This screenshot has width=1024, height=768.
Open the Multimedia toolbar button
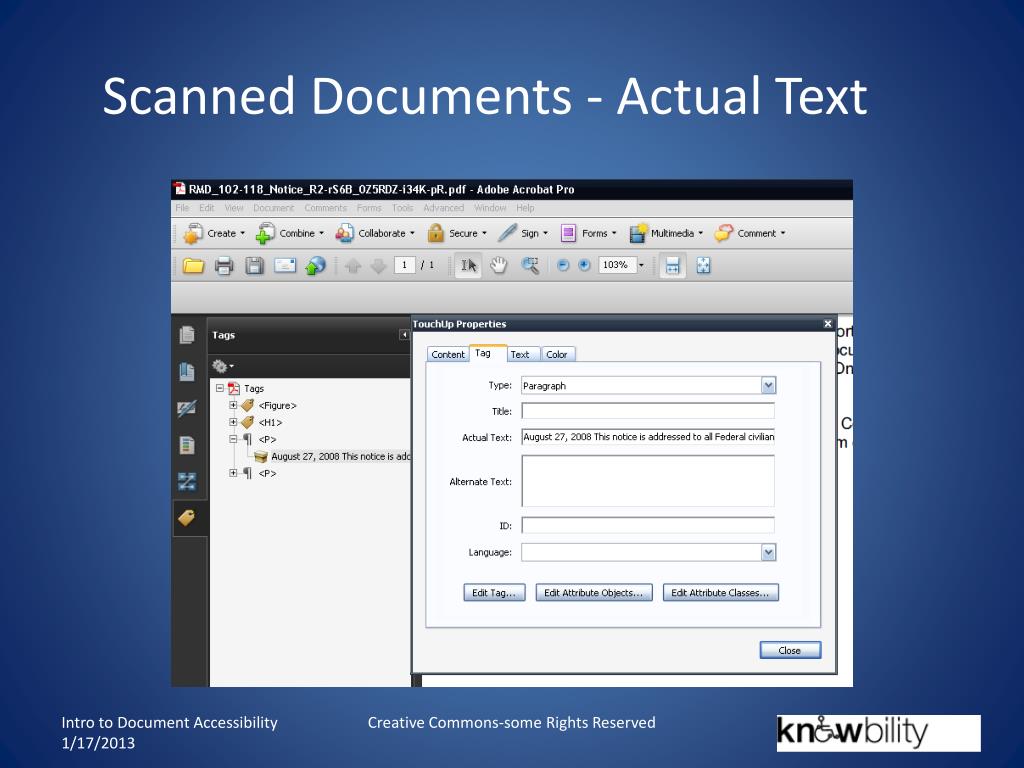tap(665, 233)
